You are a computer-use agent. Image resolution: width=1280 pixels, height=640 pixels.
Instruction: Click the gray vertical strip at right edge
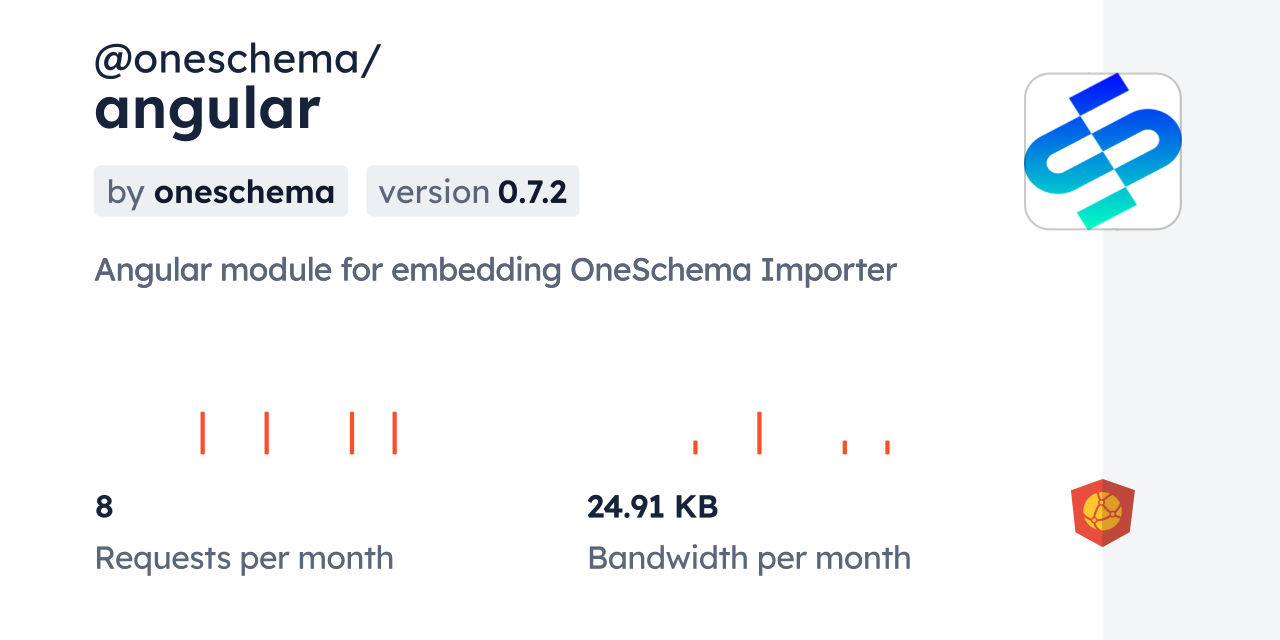(1191, 320)
